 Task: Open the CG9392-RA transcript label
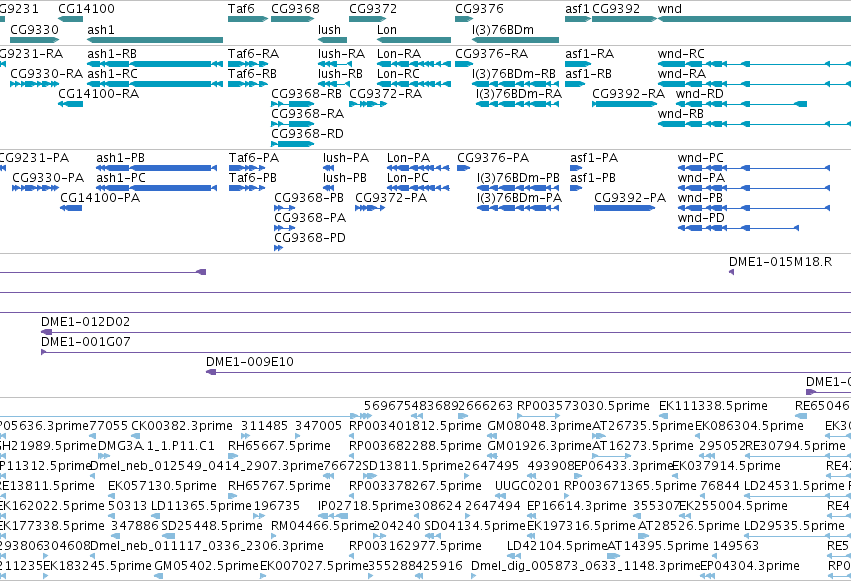point(628,94)
